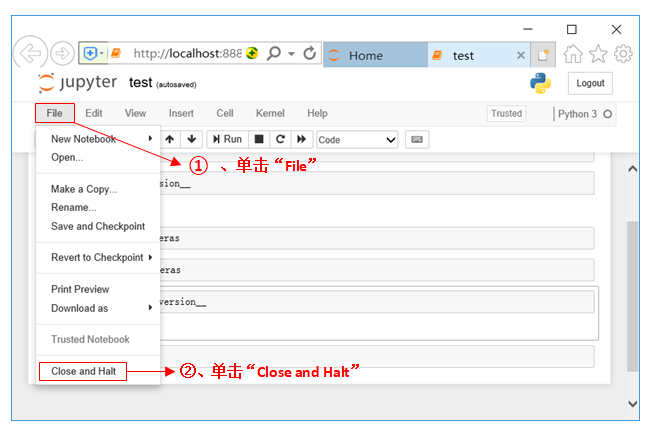Refresh the page with reload icon

click(309, 53)
